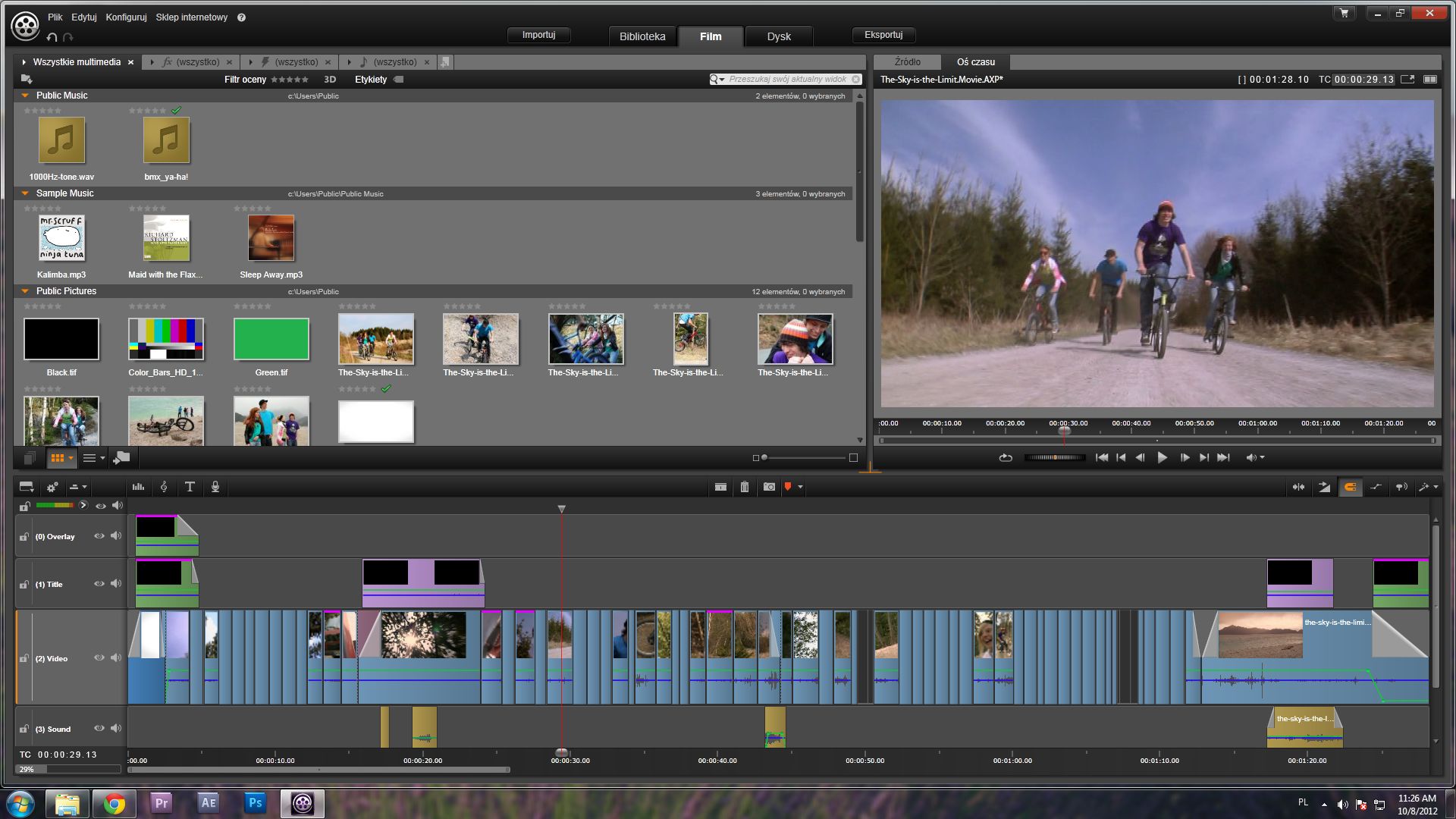
Task: Click the histogram/levels icon in timeline
Action: pos(138,487)
